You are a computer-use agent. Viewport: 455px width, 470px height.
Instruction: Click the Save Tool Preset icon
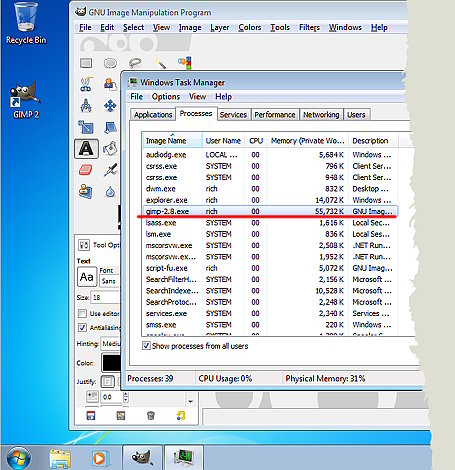pyautogui.click(x=91, y=415)
